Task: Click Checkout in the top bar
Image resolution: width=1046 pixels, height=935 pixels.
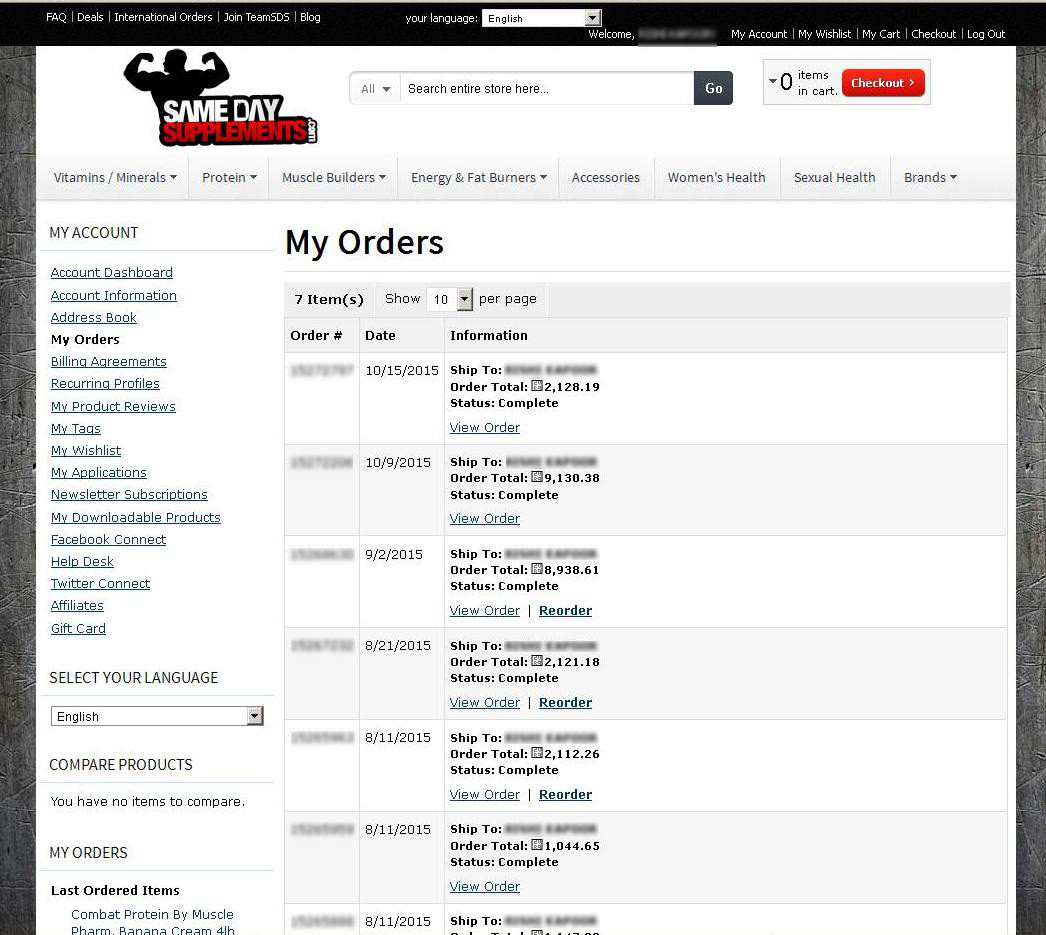Action: (933, 34)
